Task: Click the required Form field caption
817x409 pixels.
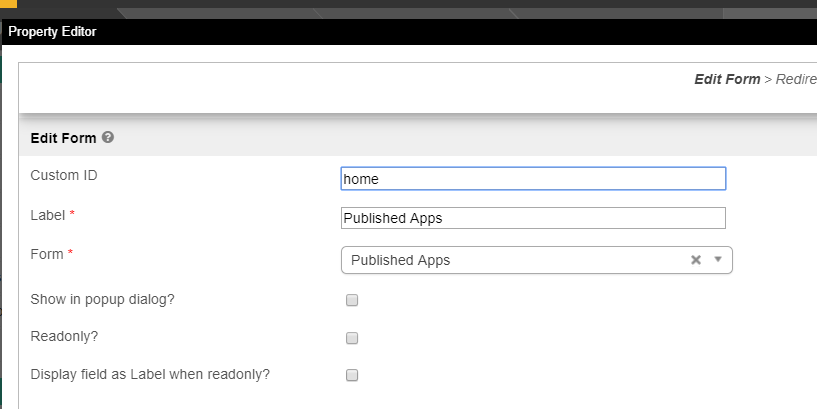Action: [47, 254]
